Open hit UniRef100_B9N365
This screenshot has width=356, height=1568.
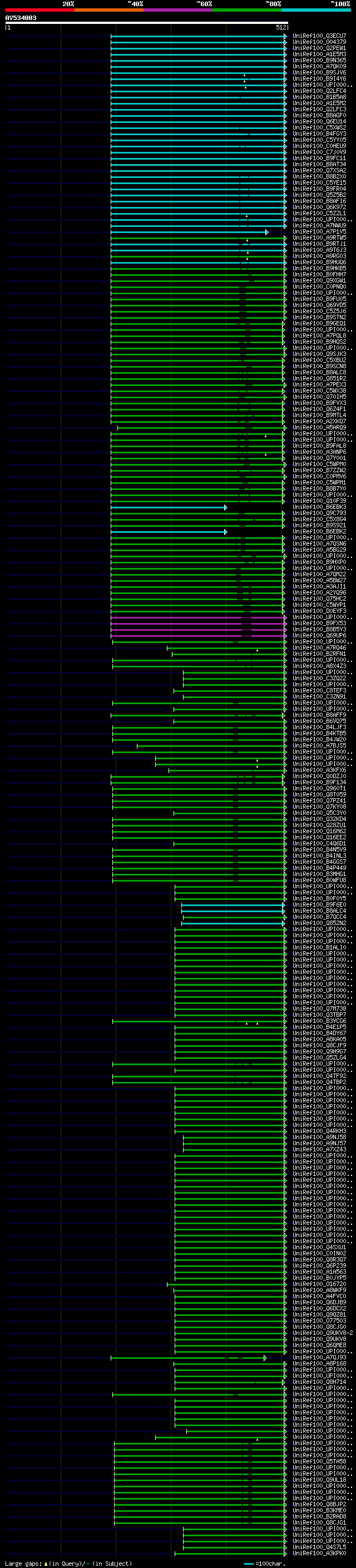[319, 60]
